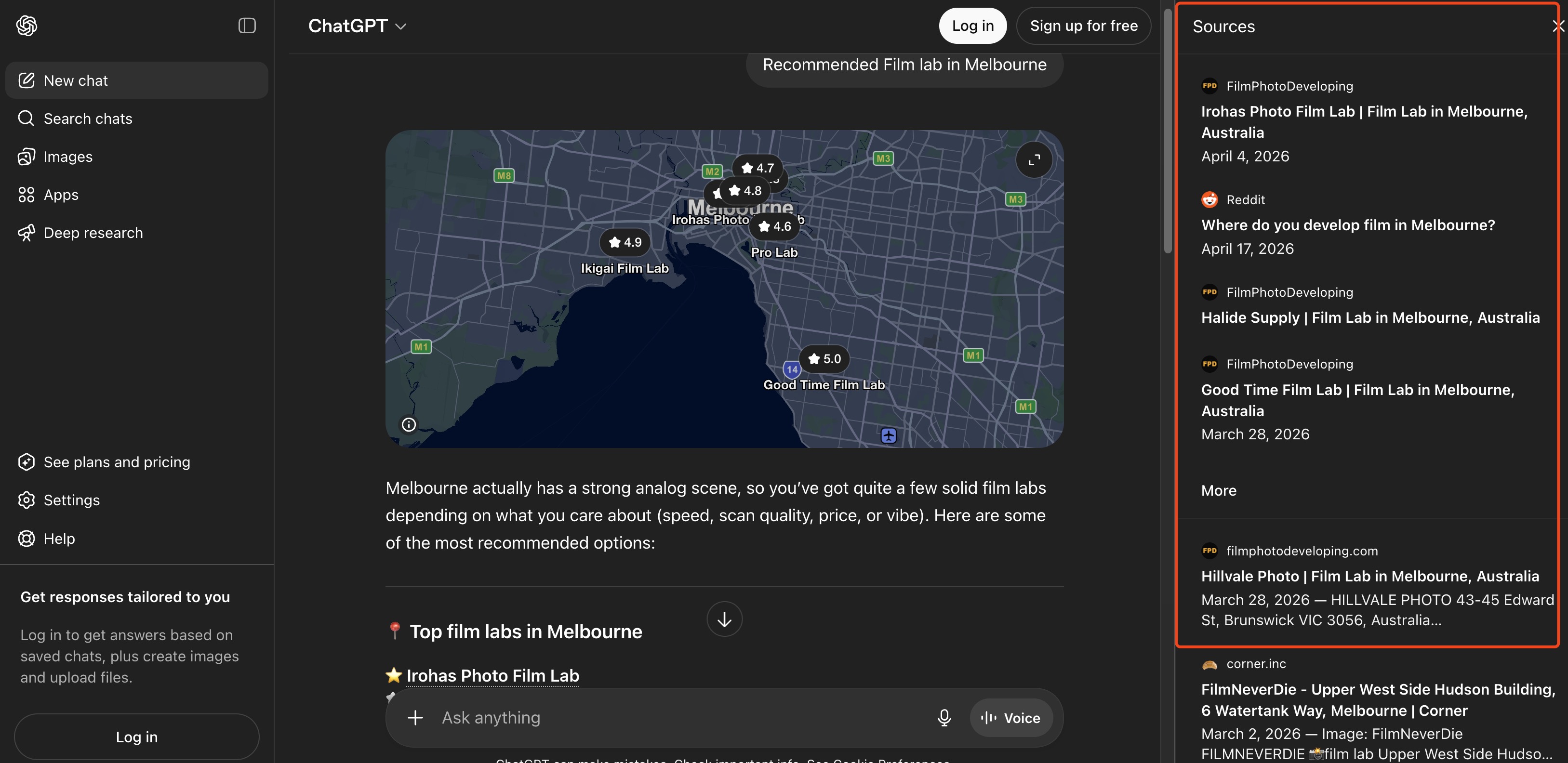
Task: Click the header Log in button
Action: (973, 26)
